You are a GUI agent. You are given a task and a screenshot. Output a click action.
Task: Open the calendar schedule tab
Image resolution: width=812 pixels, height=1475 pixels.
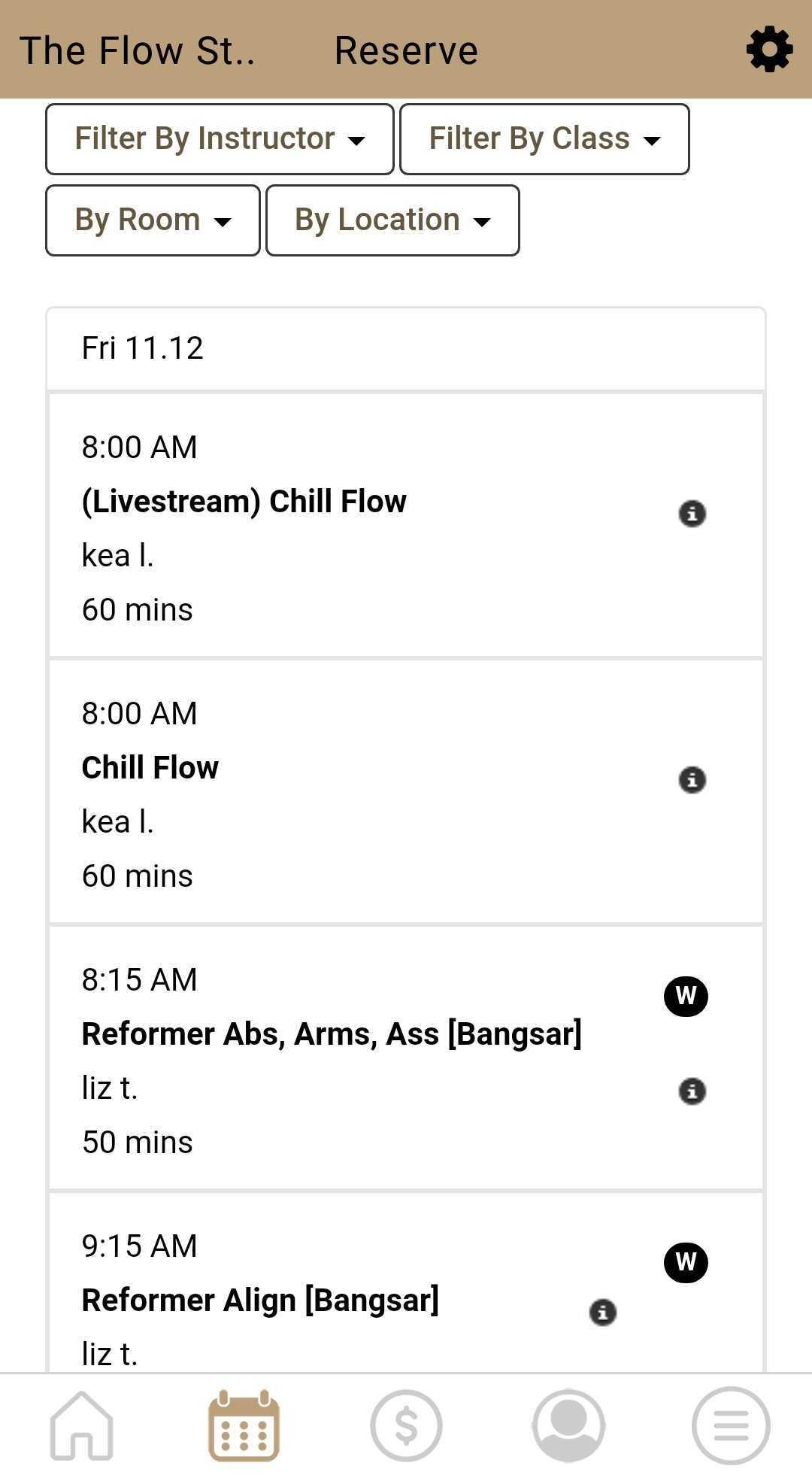pos(244,1425)
